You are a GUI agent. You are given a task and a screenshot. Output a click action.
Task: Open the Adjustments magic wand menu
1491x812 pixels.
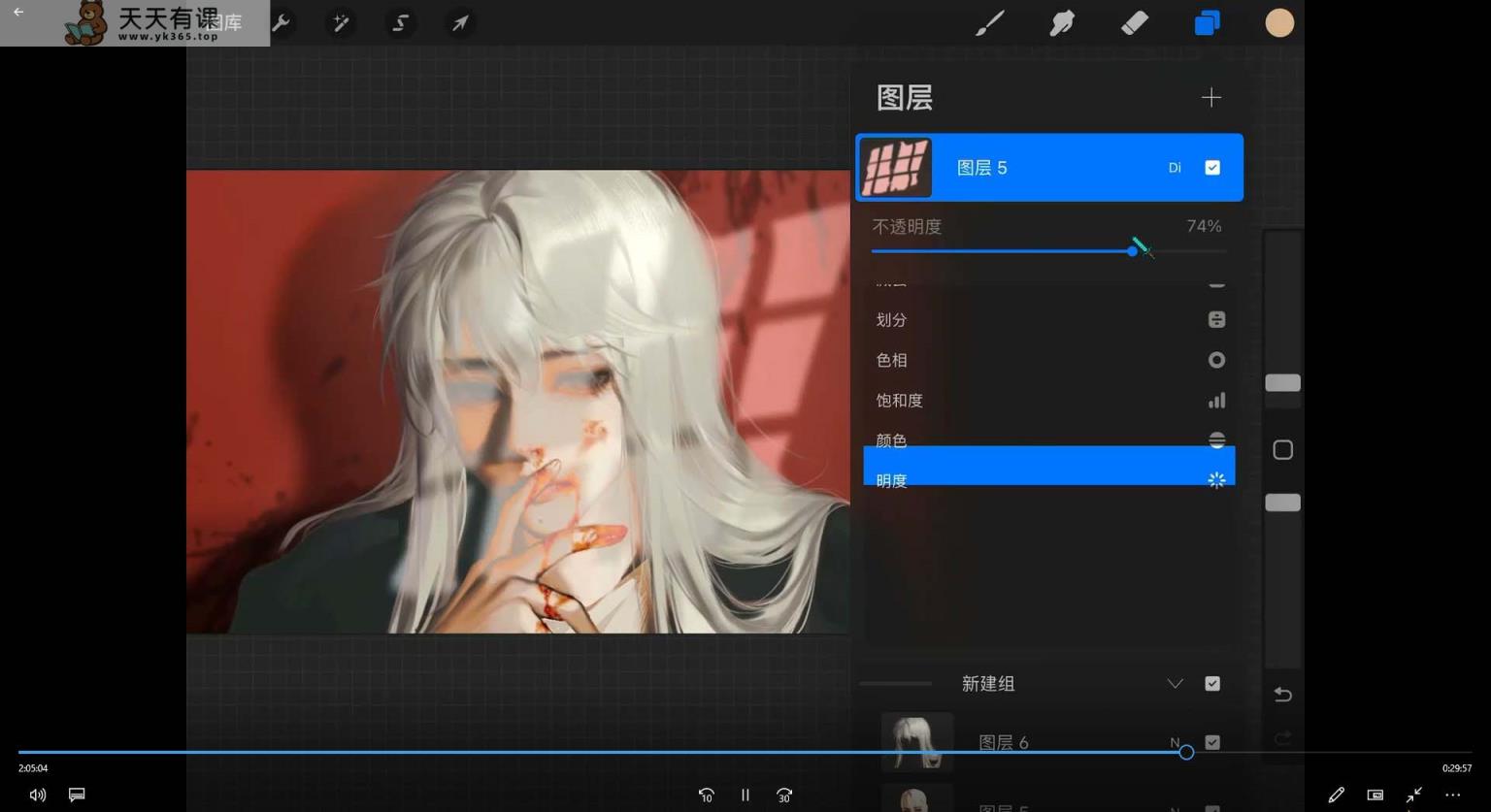pos(341,22)
